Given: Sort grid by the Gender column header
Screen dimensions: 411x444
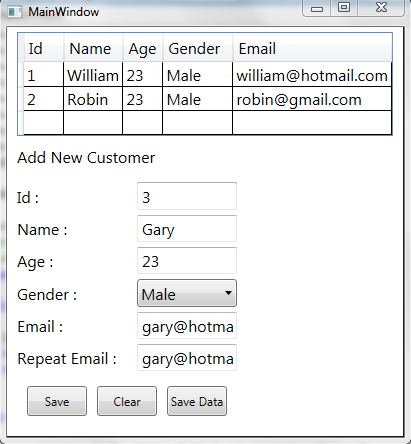Looking at the screenshot, I should 197,48.
